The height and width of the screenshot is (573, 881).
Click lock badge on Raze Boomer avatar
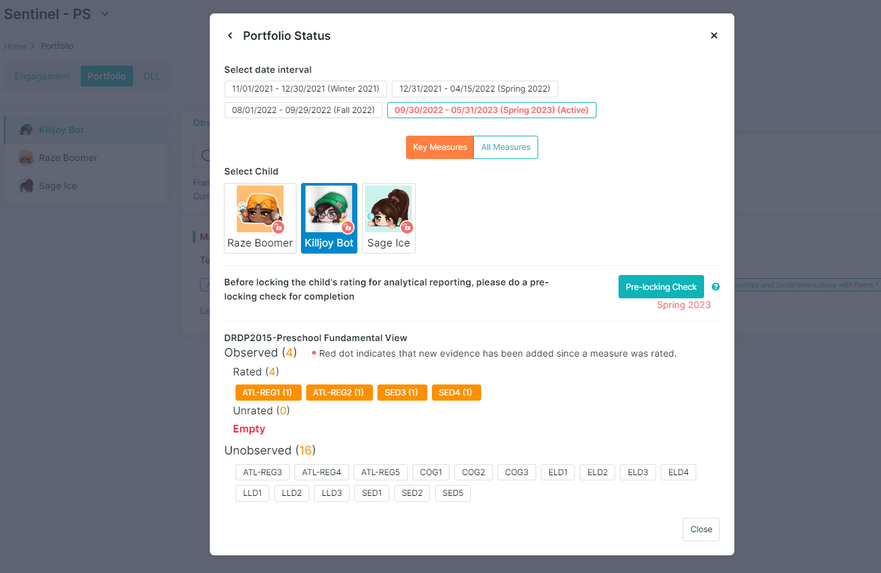278,228
